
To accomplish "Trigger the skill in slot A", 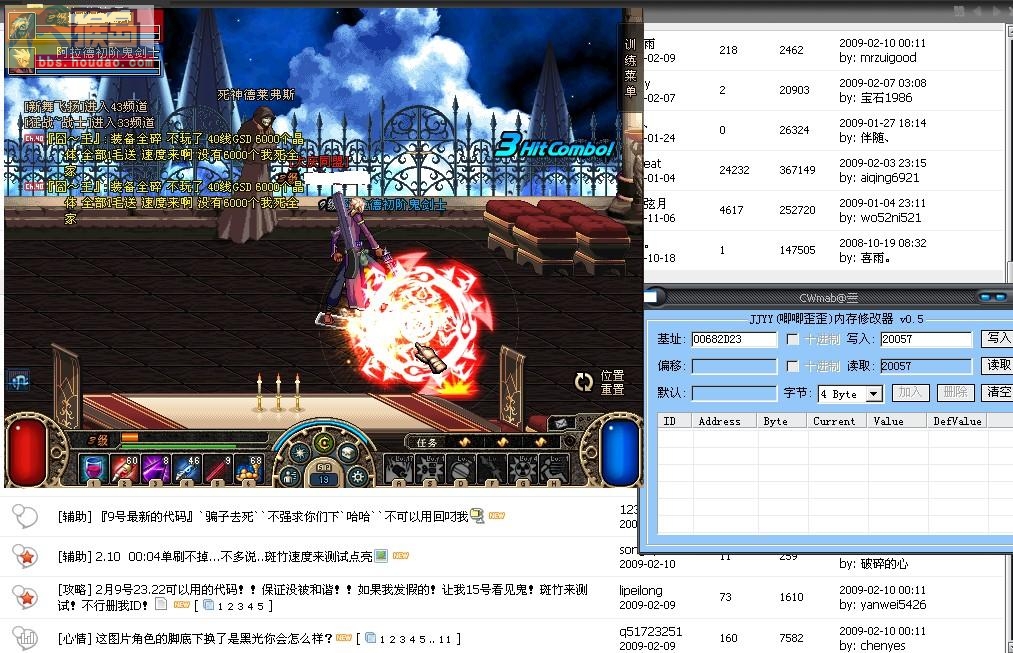I will (x=399, y=470).
